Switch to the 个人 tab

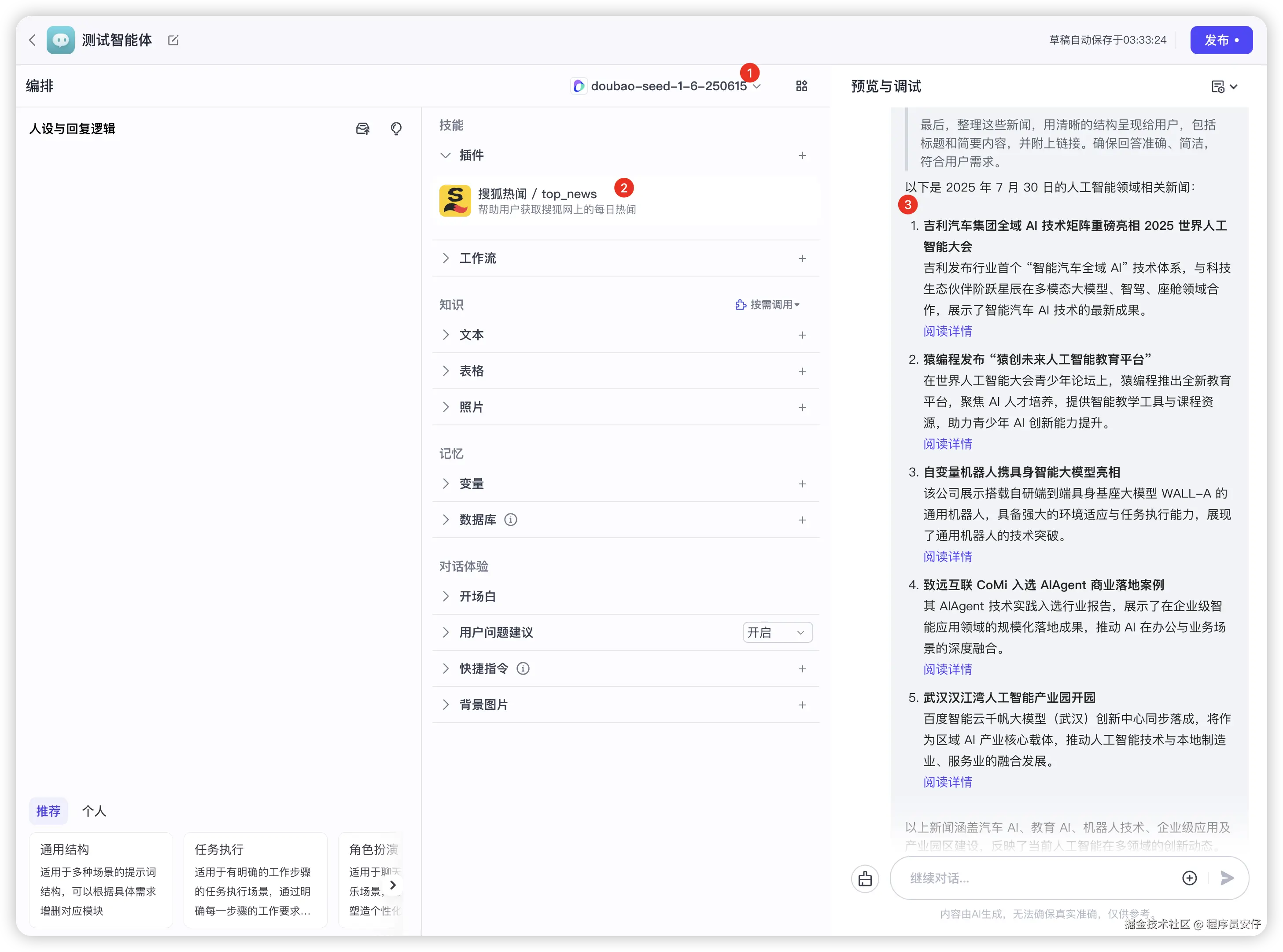94,811
